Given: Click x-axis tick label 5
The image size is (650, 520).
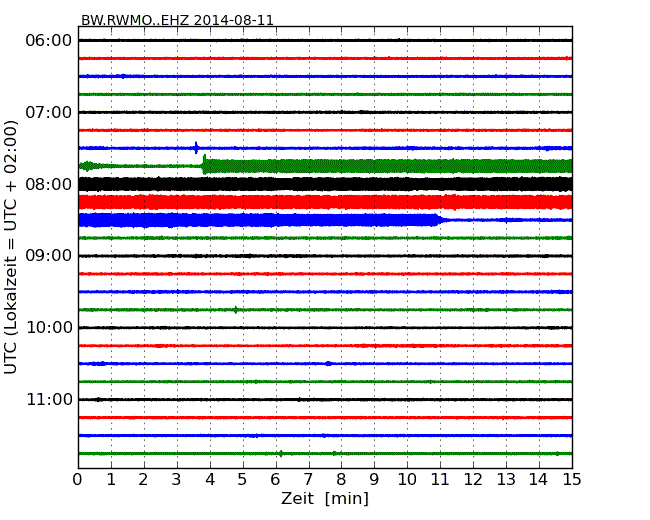Looking at the screenshot, I should click(x=242, y=480).
